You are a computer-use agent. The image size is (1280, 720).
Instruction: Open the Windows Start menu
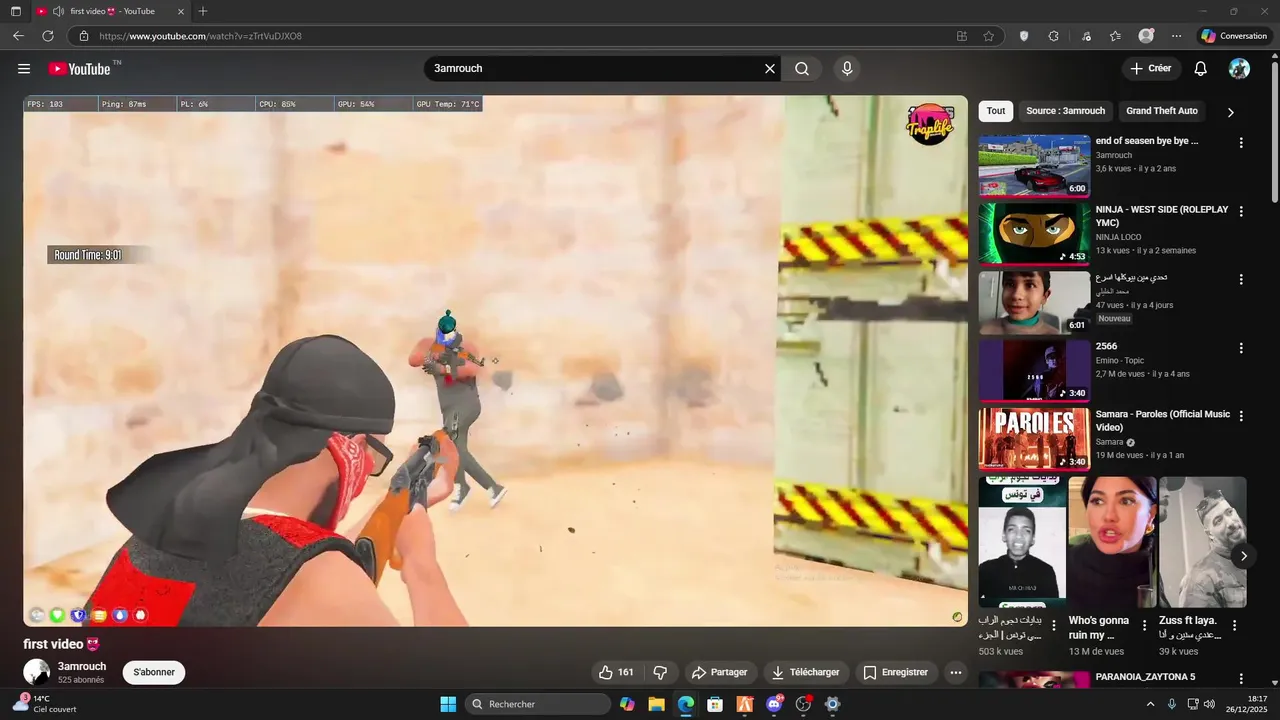click(448, 704)
